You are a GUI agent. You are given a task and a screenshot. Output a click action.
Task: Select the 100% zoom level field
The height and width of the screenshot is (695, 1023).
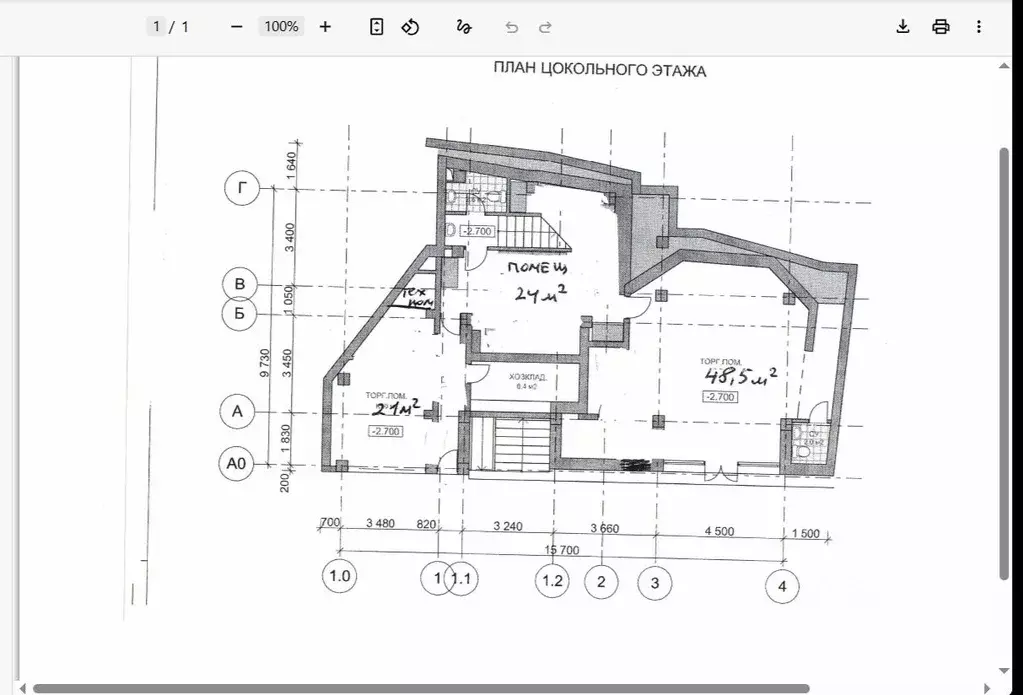pos(281,27)
